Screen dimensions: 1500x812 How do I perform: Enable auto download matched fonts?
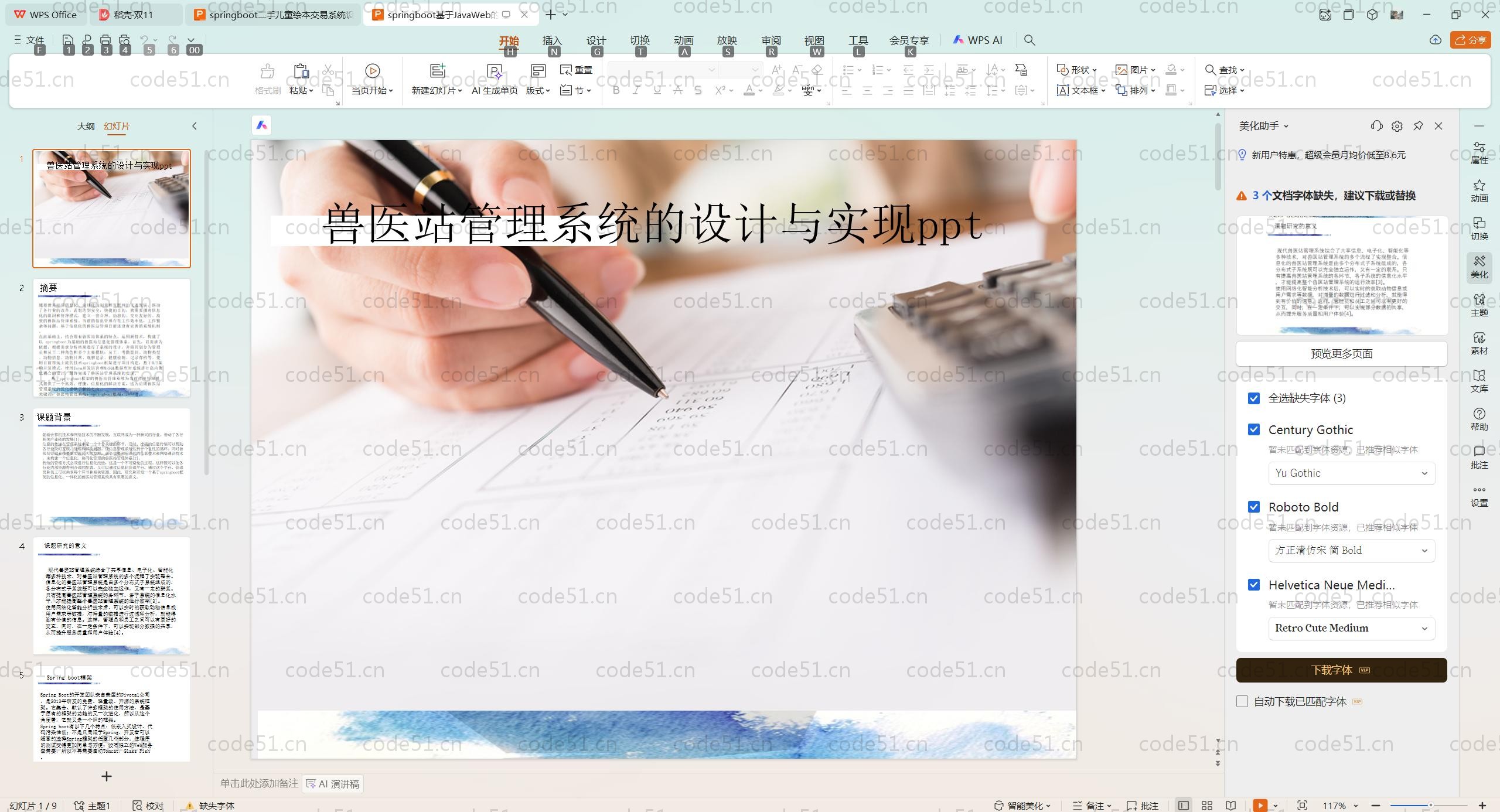pyautogui.click(x=1242, y=701)
